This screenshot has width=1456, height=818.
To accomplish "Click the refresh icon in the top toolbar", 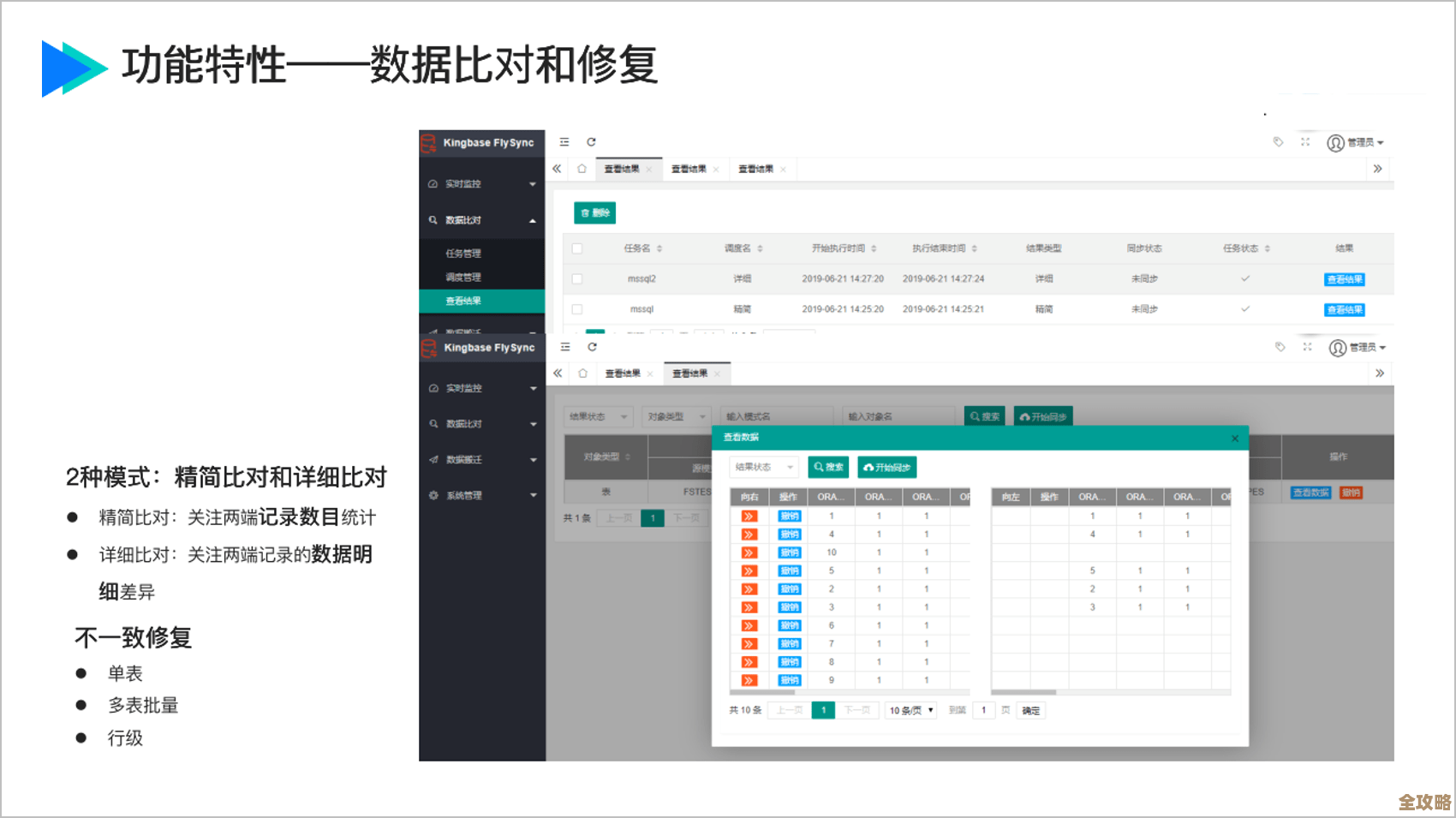I will (592, 142).
